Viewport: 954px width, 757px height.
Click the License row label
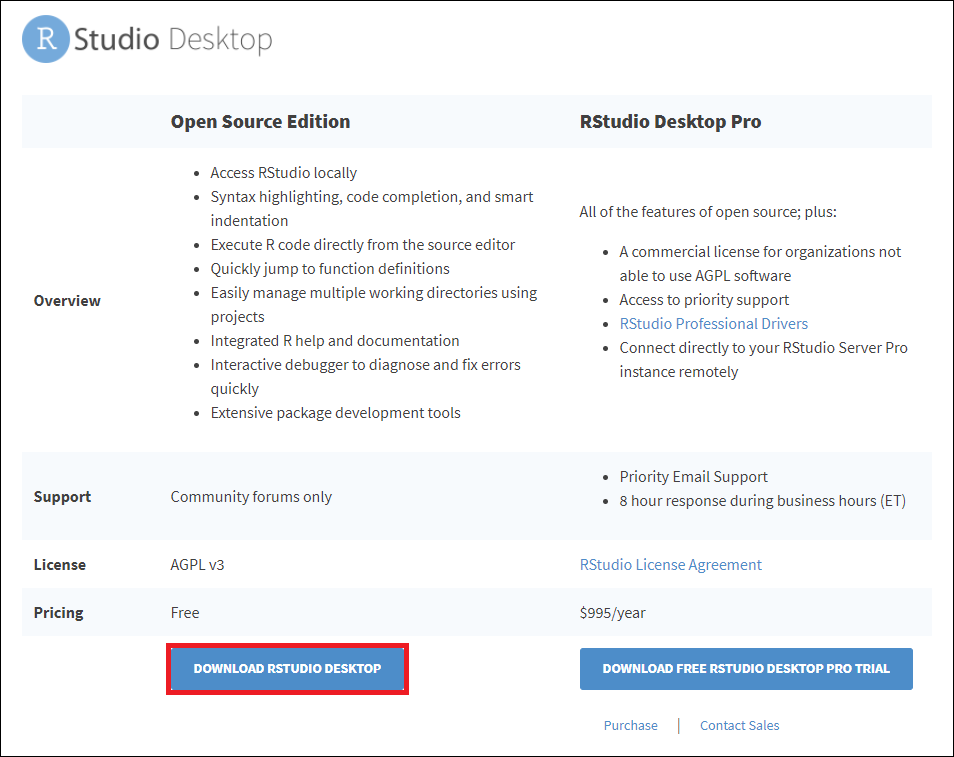coord(60,565)
